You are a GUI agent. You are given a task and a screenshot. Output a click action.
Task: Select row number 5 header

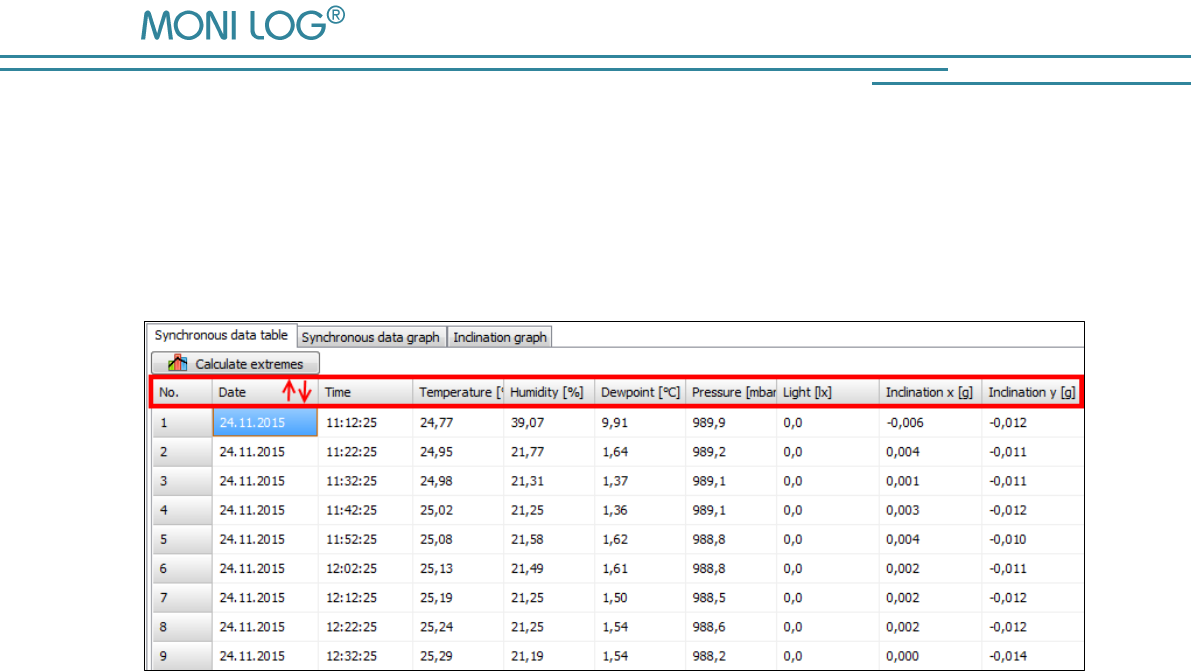[x=182, y=540]
